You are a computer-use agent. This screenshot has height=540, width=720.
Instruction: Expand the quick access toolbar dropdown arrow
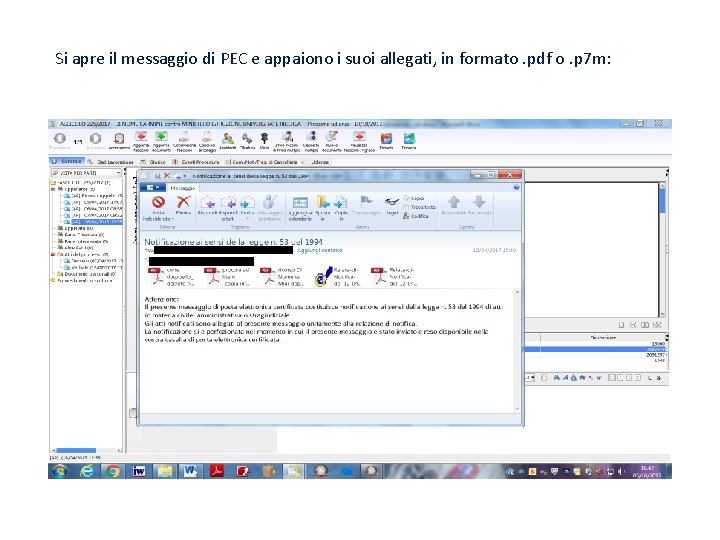[x=185, y=176]
